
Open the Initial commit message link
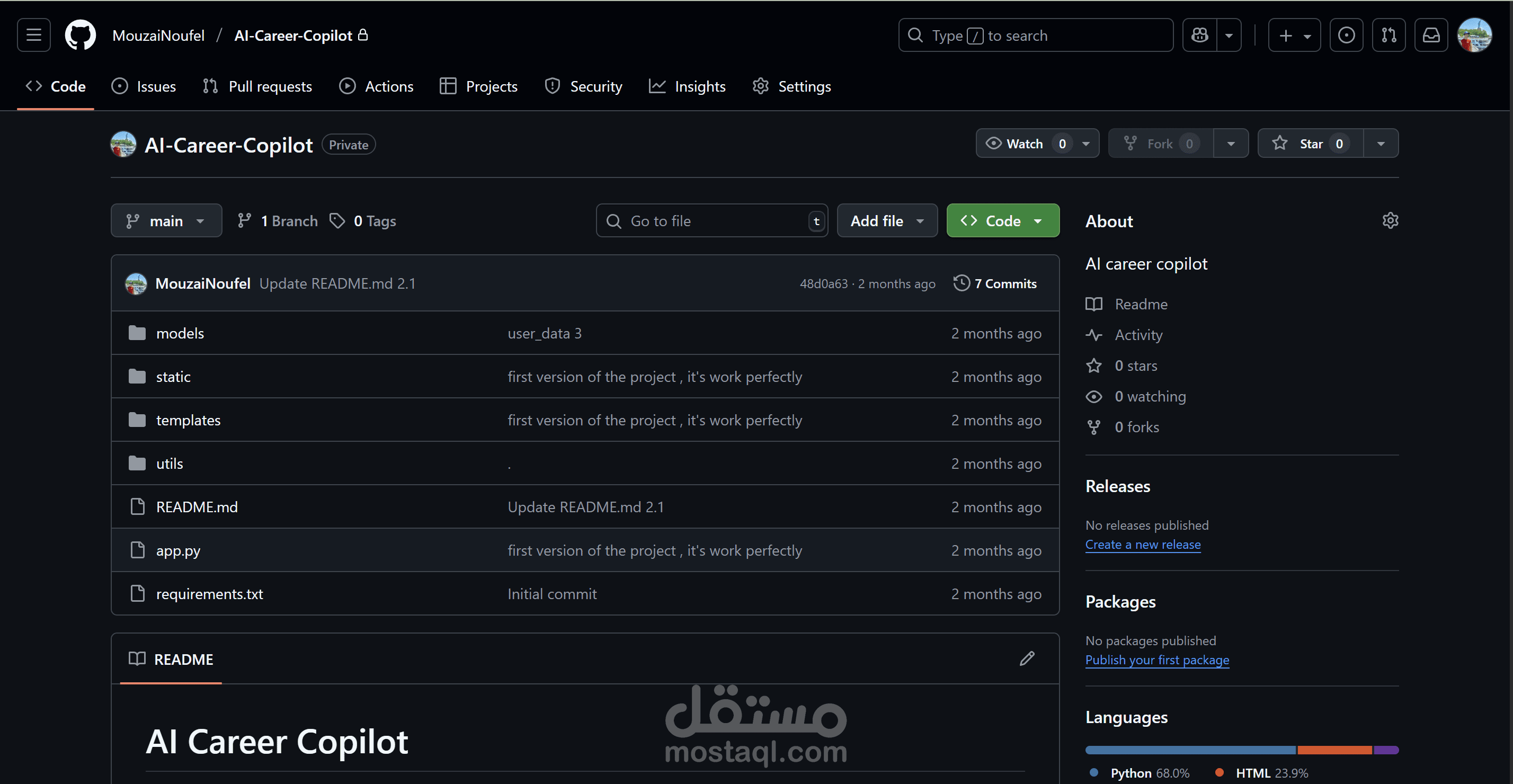[552, 594]
